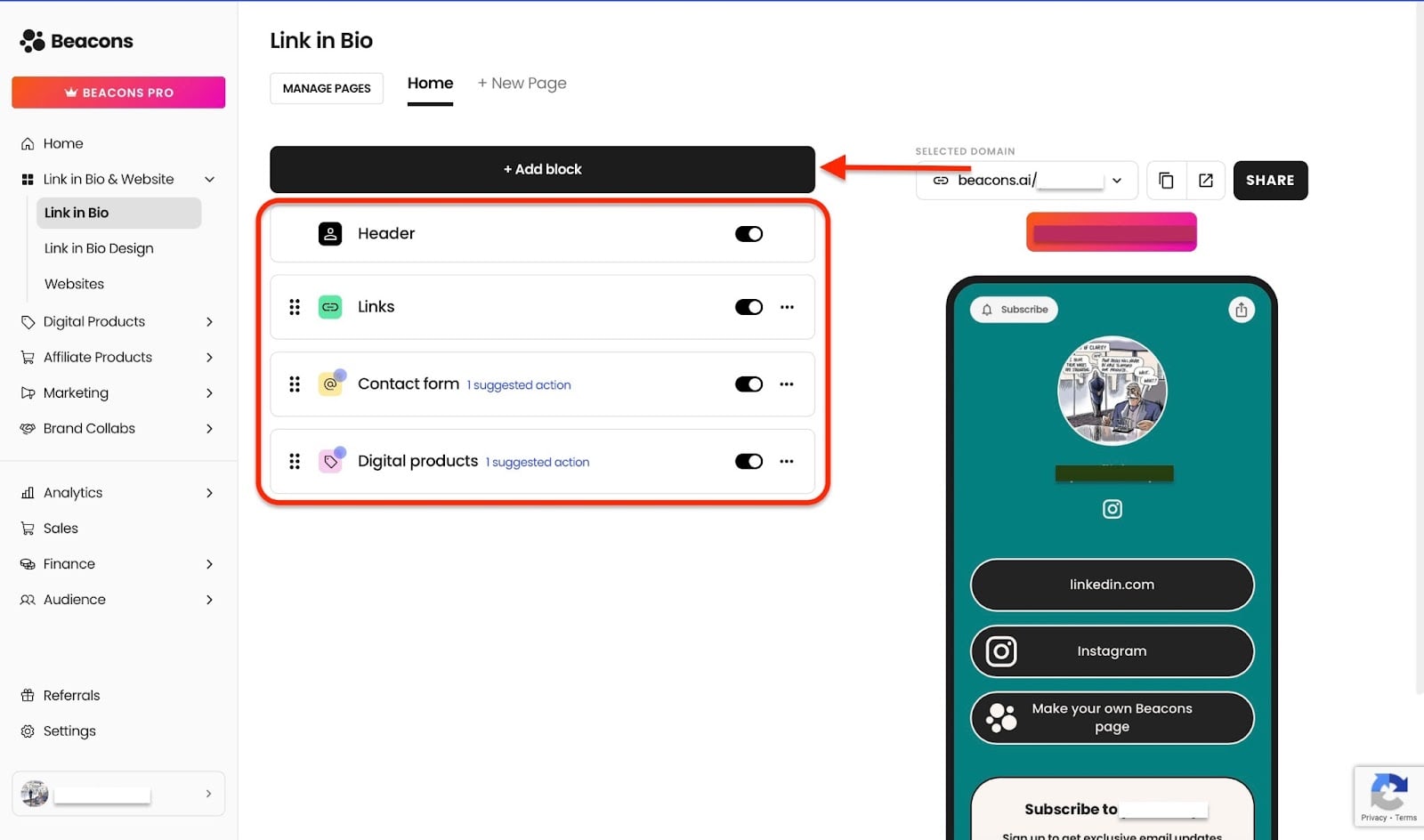
Task: Select Link in Bio in sidebar
Action: coord(118,213)
